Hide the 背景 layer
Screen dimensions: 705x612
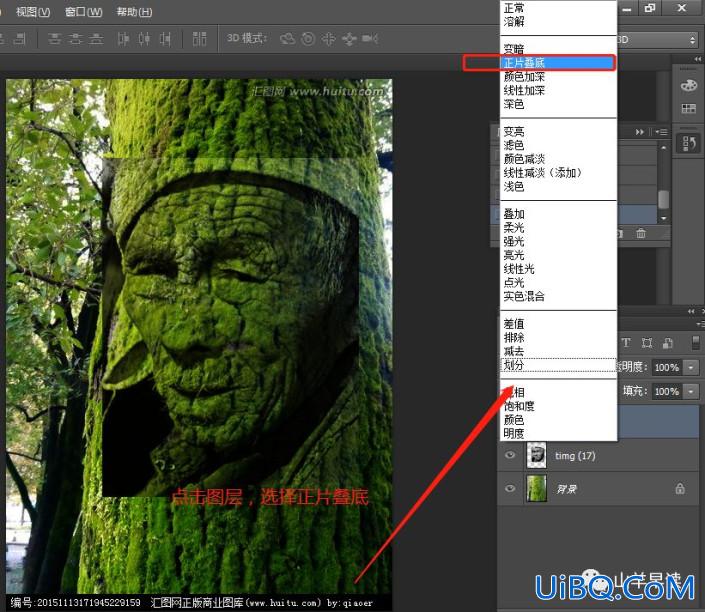click(x=510, y=488)
